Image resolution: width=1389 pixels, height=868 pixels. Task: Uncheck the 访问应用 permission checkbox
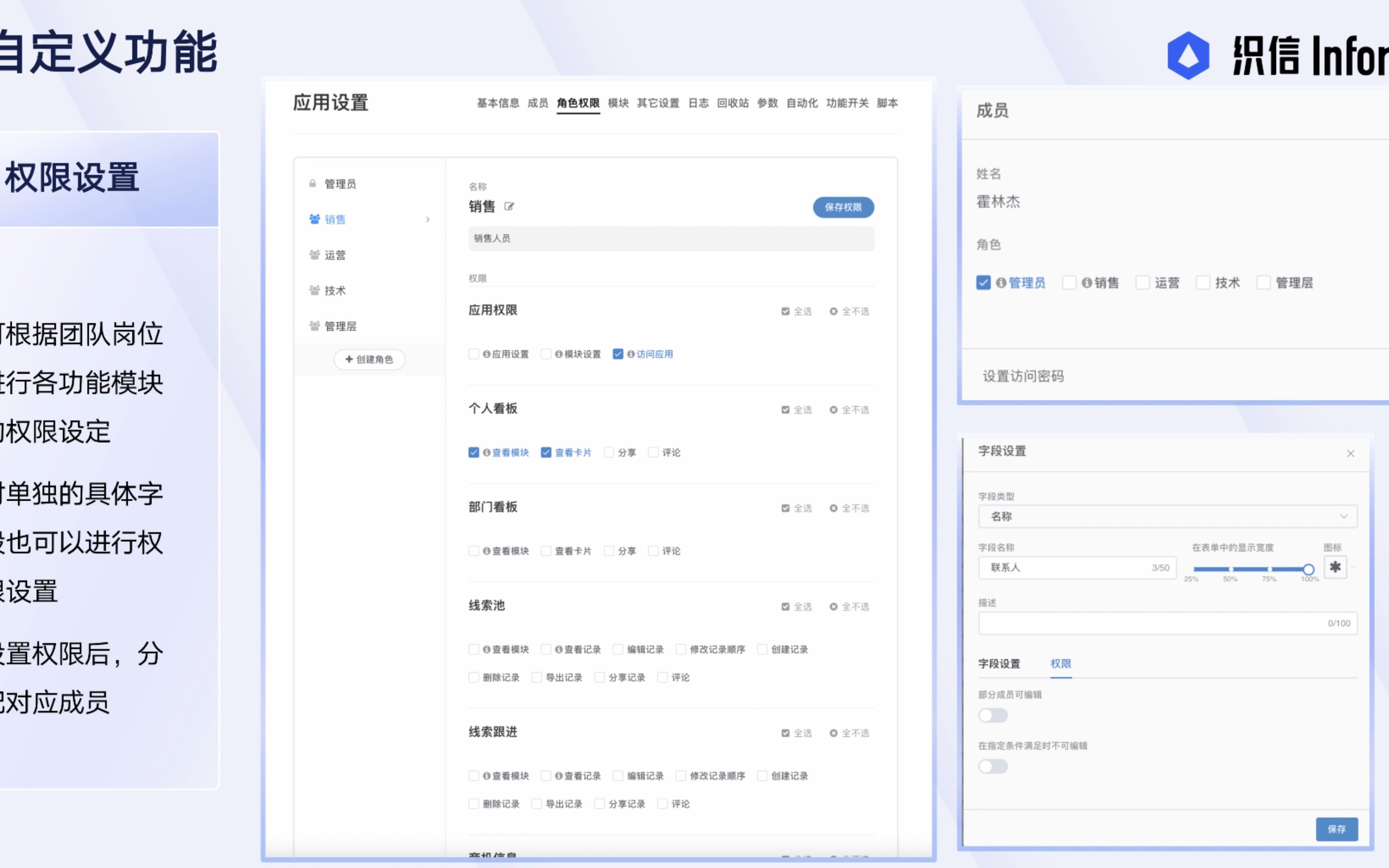pyautogui.click(x=618, y=354)
